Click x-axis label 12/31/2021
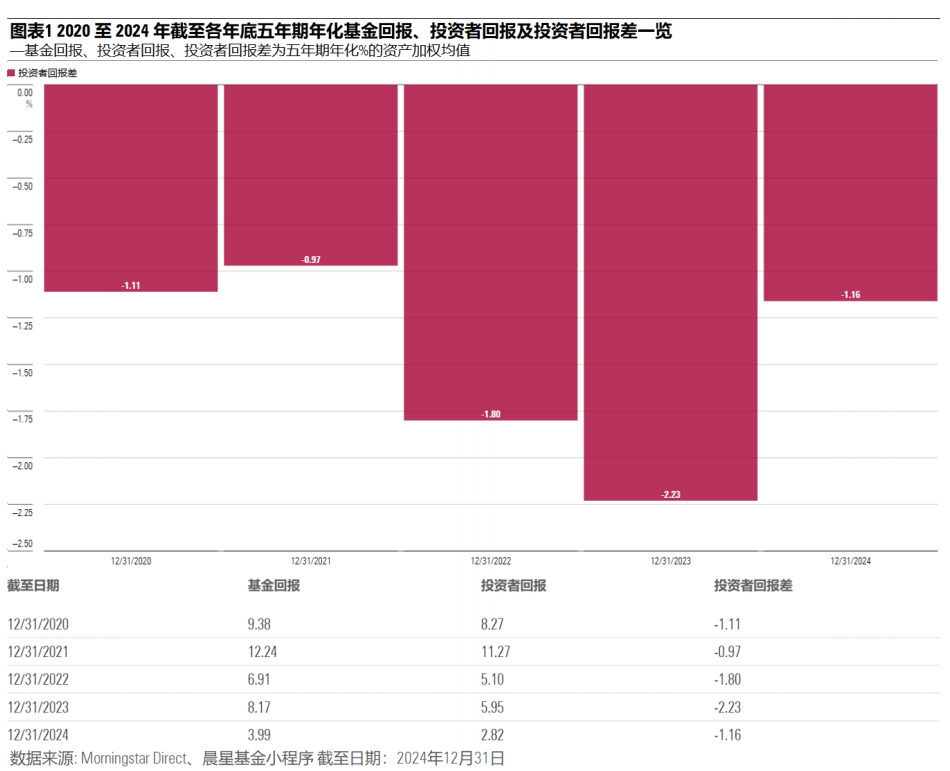 pyautogui.click(x=311, y=561)
